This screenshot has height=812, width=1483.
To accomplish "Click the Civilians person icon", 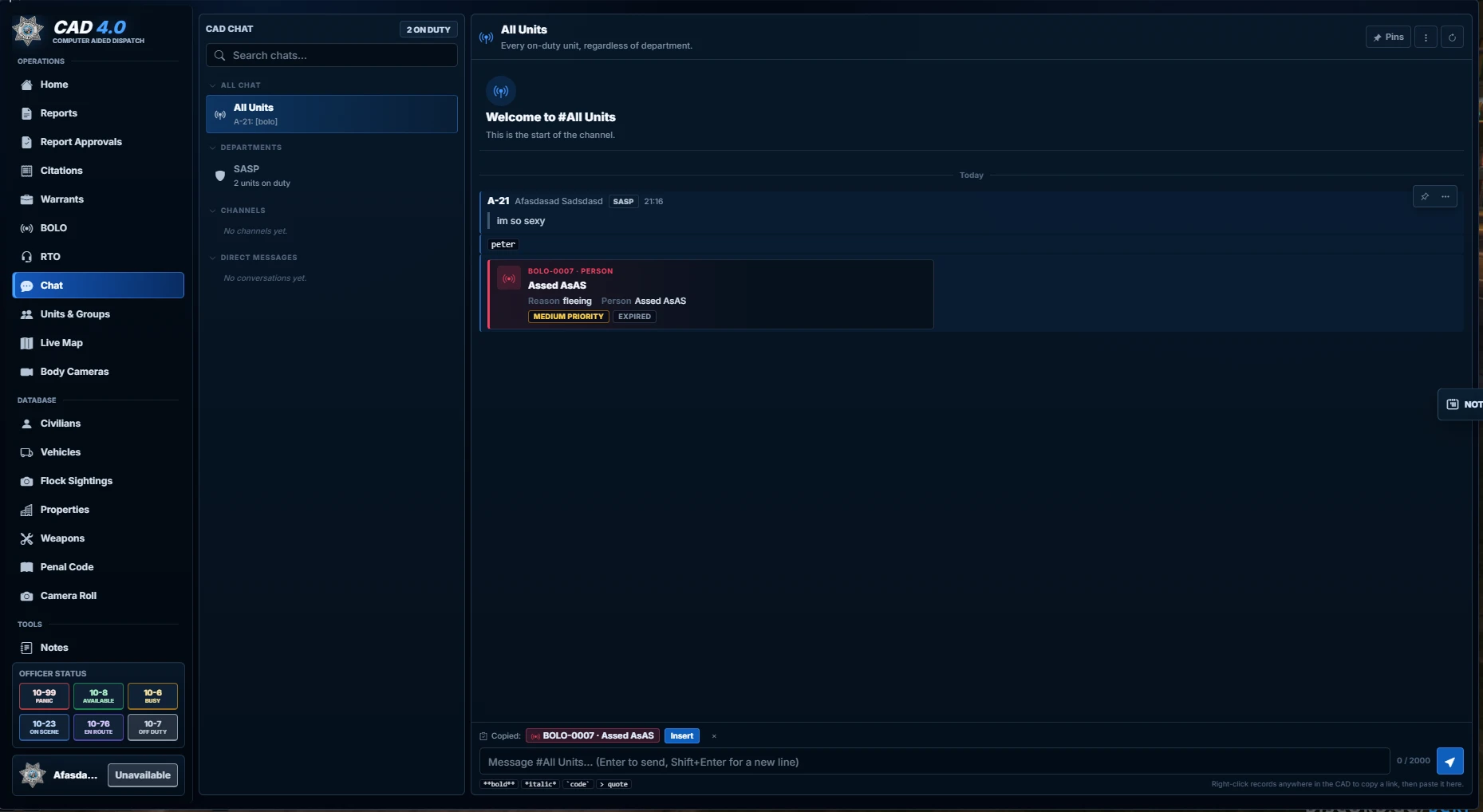I will tap(26, 424).
